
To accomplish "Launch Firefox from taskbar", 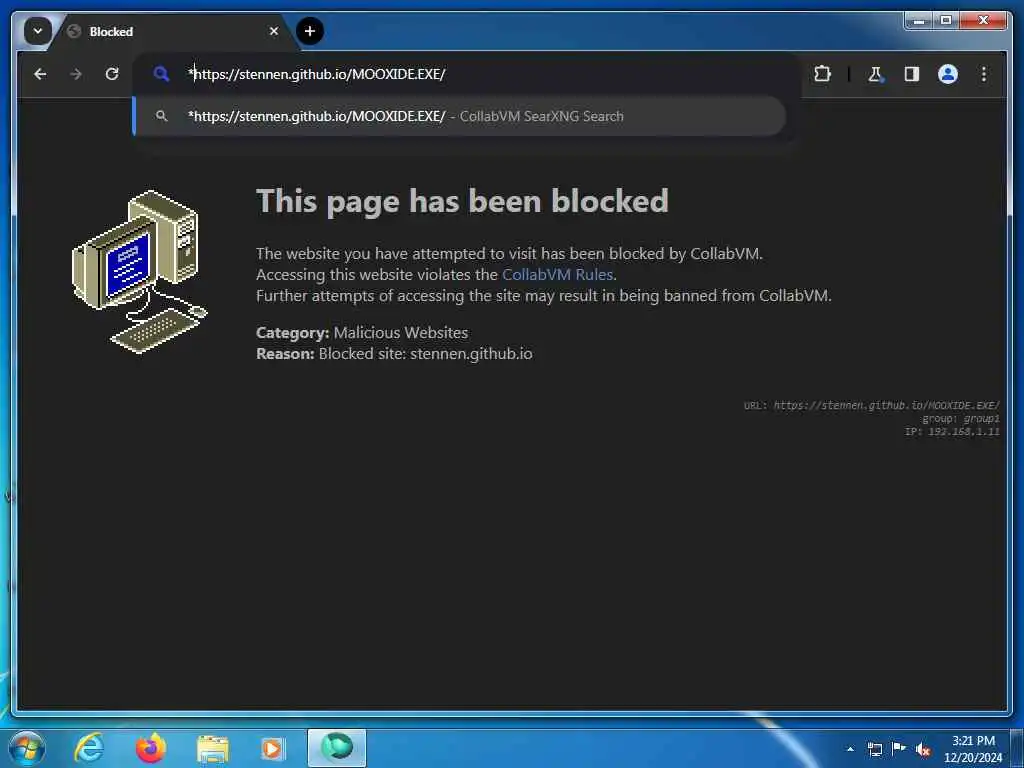I will pos(150,748).
